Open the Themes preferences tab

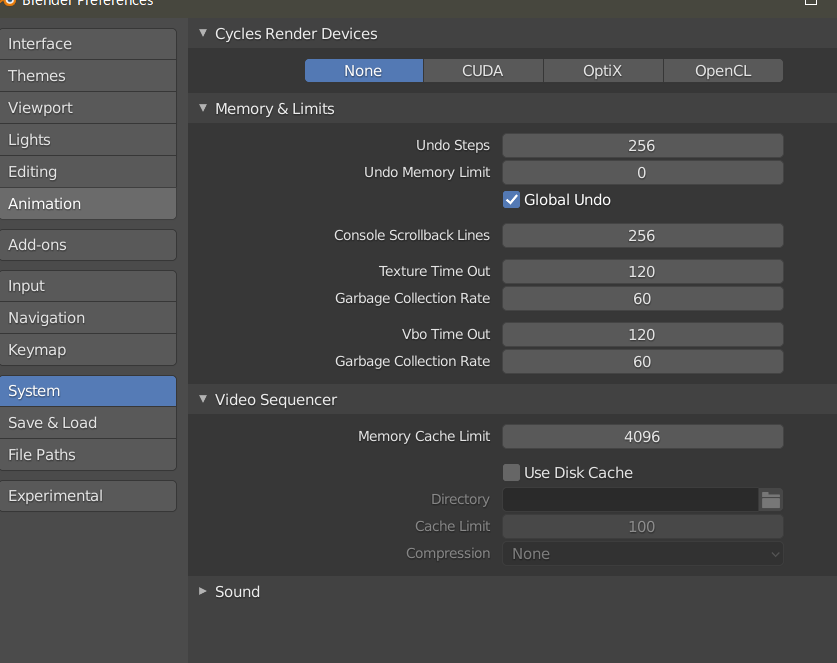88,76
